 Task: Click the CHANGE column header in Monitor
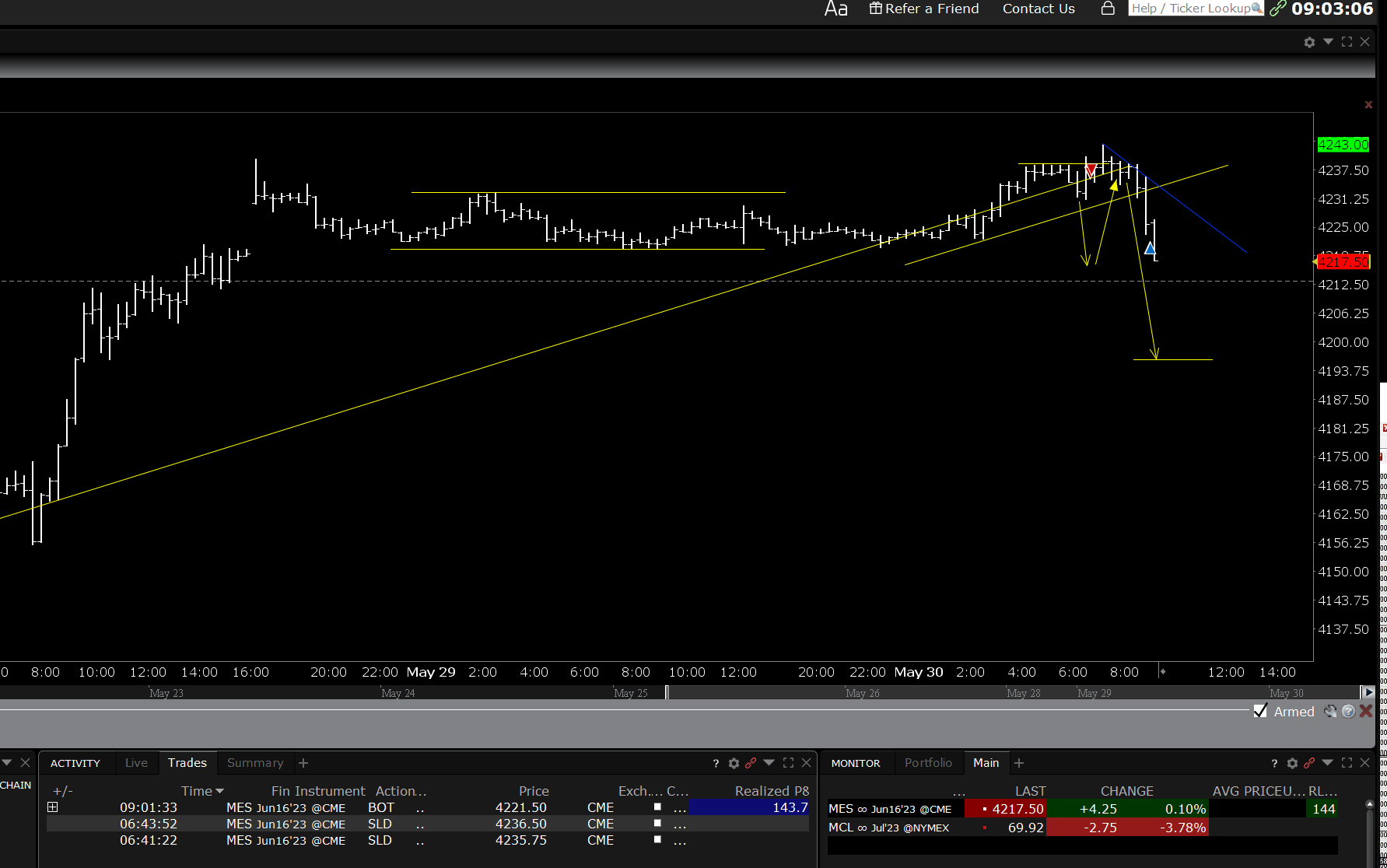pyautogui.click(x=1126, y=791)
